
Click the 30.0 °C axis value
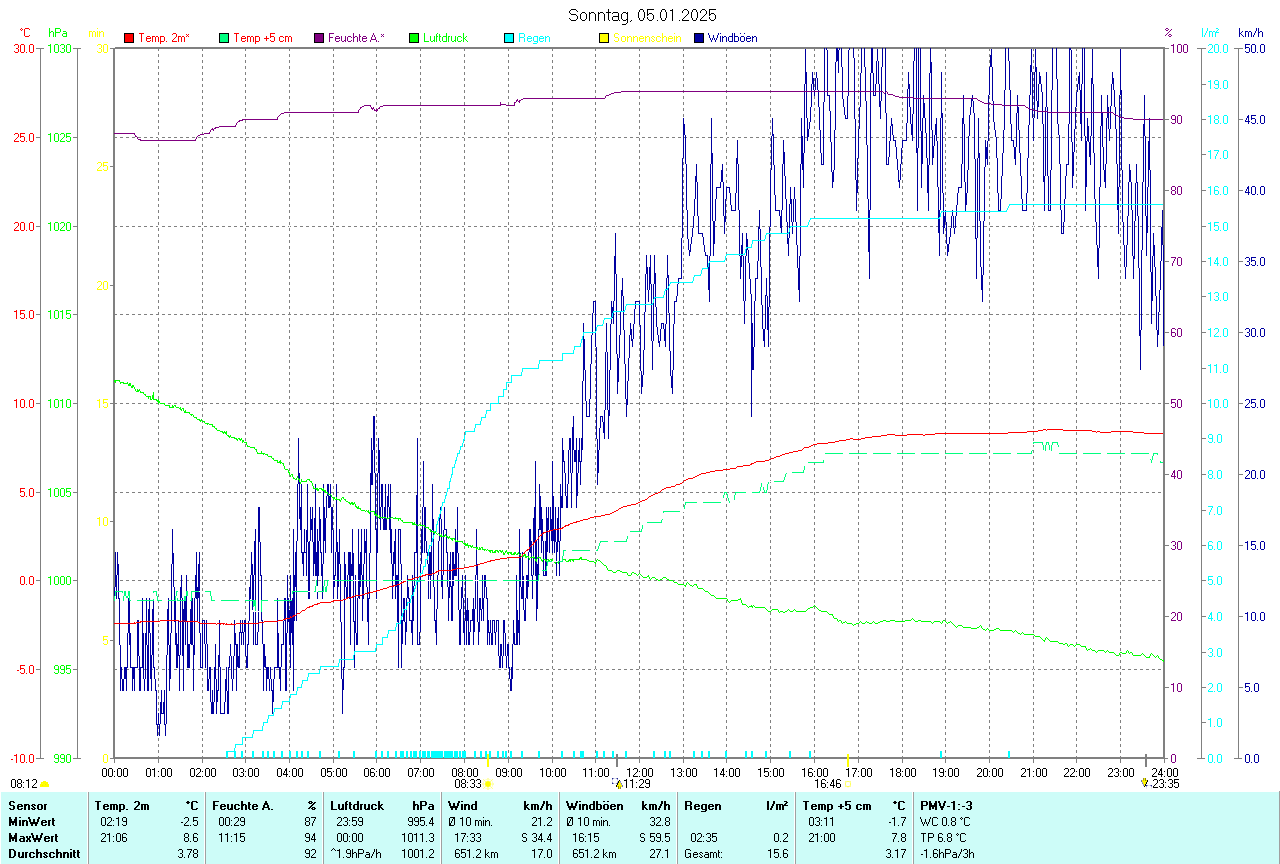click(x=24, y=48)
